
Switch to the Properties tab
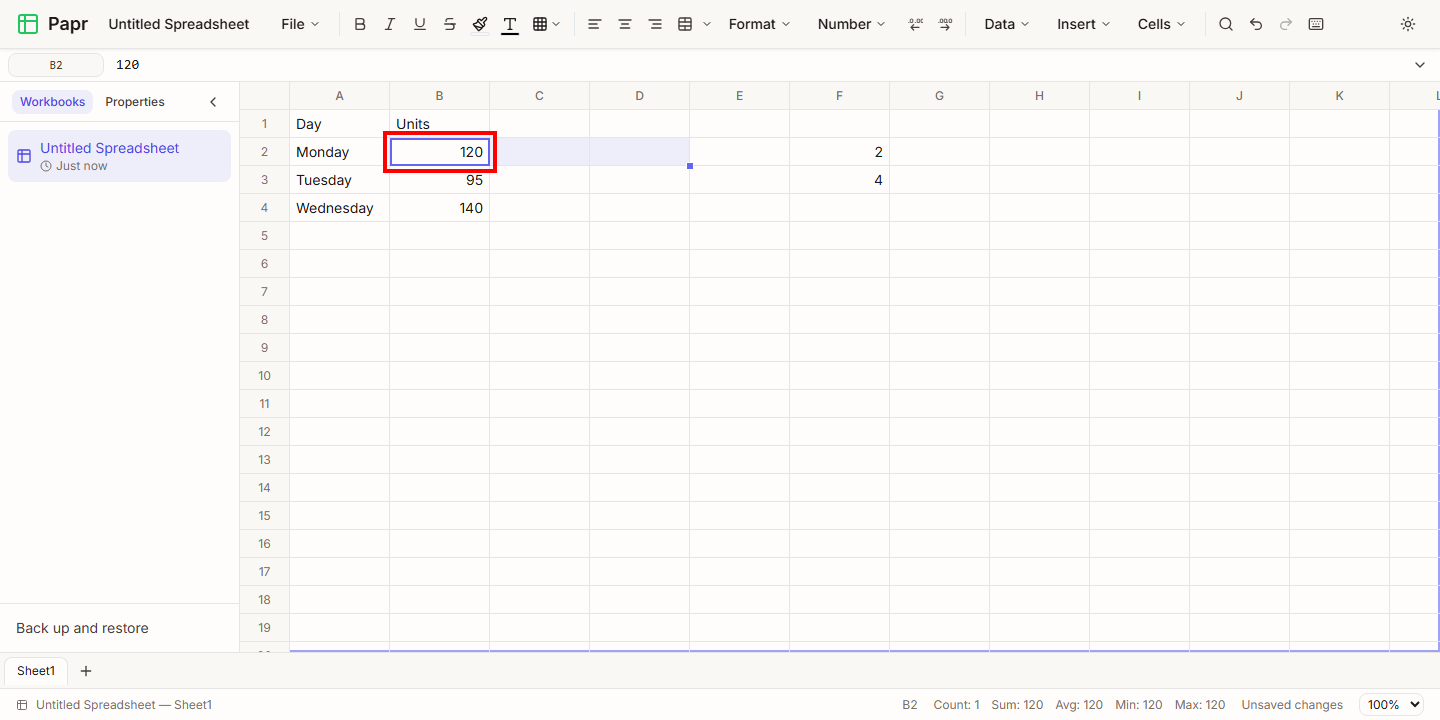135,102
